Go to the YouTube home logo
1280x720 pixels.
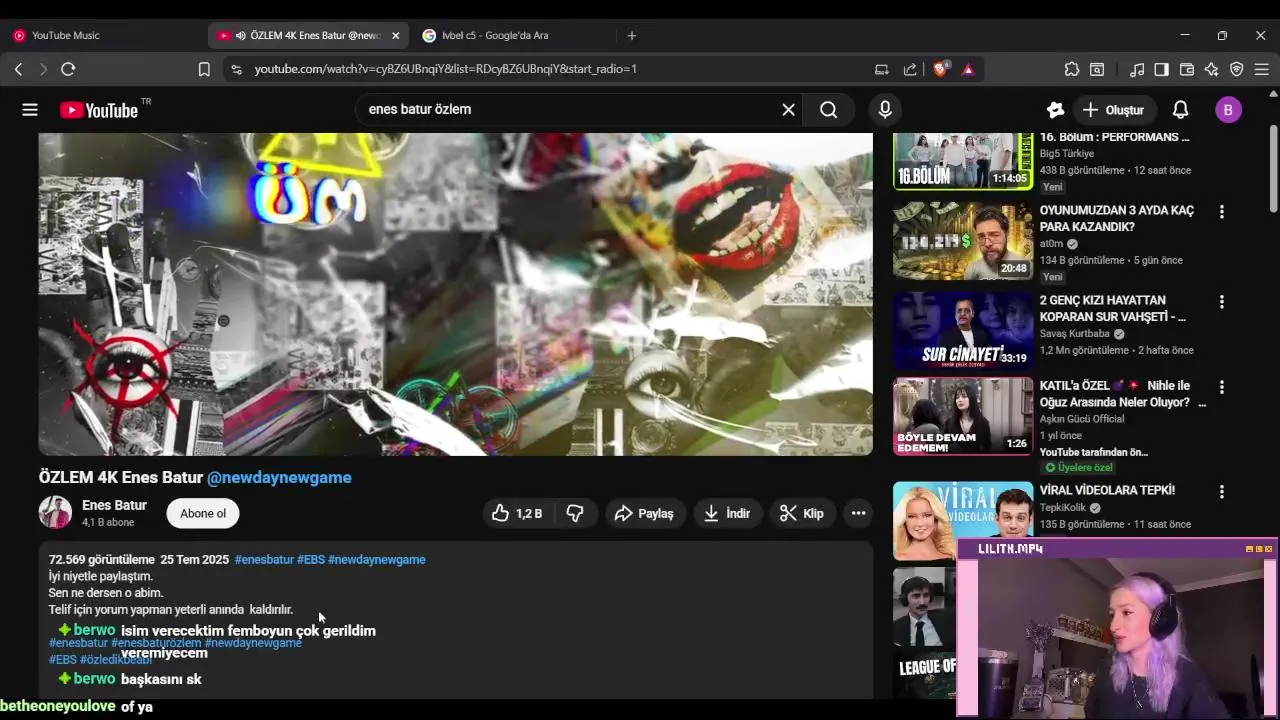[99, 110]
